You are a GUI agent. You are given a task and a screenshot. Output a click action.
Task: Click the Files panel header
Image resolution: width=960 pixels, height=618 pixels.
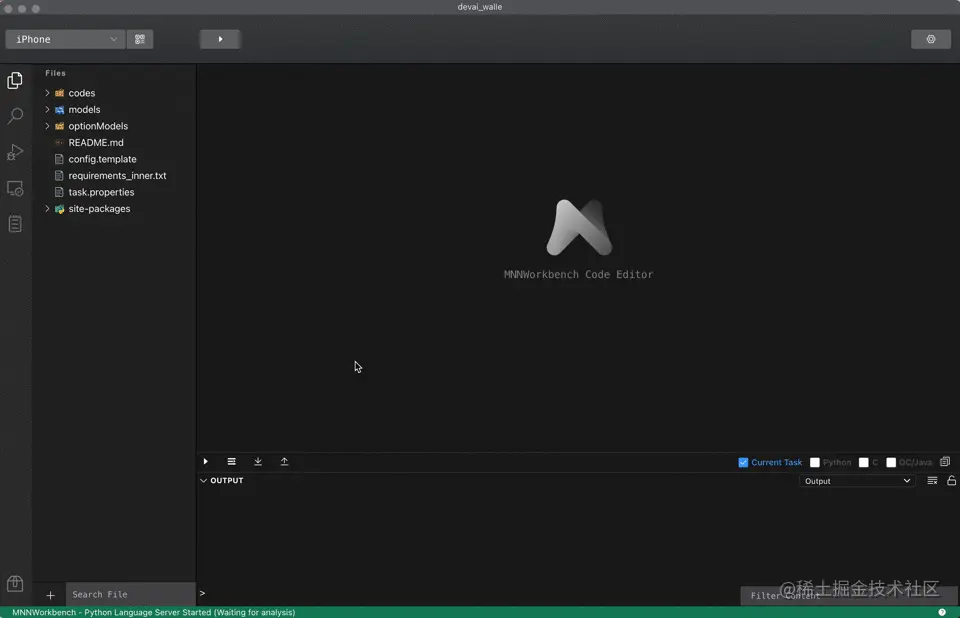coord(55,73)
